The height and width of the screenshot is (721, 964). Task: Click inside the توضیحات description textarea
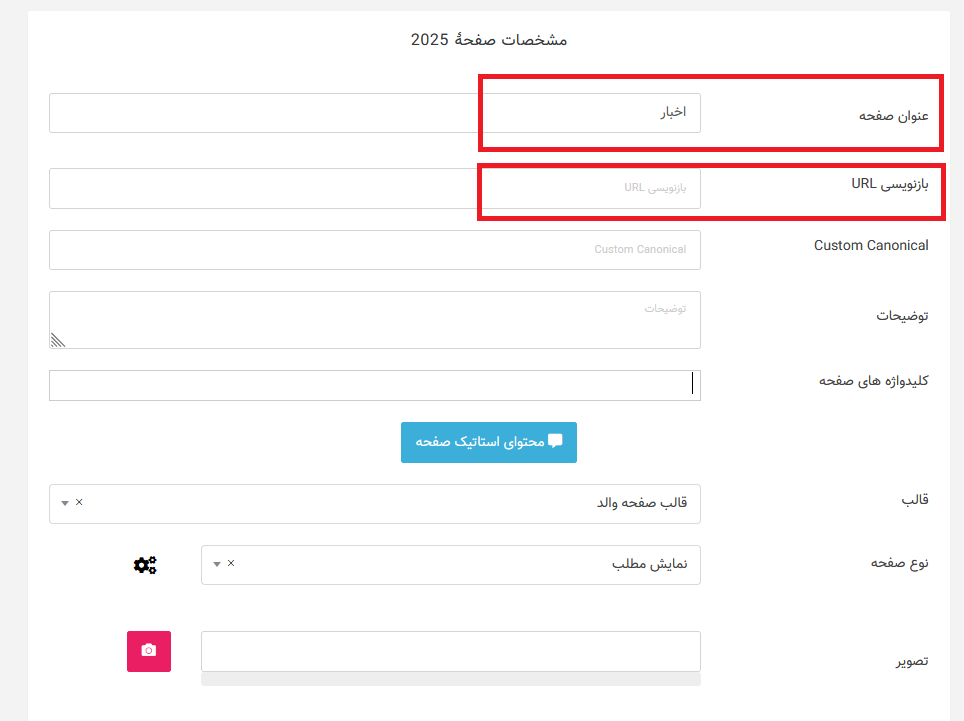coord(400,318)
